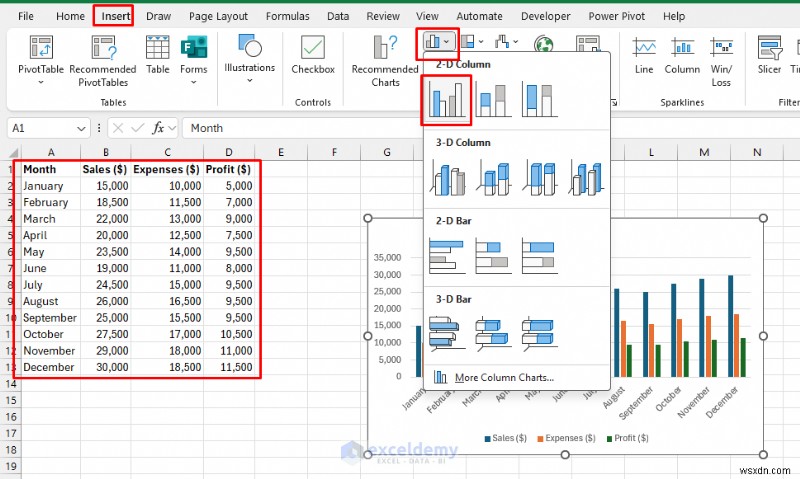The width and height of the screenshot is (800, 479).
Task: Select the Profit ($) header cell
Action: 229,169
